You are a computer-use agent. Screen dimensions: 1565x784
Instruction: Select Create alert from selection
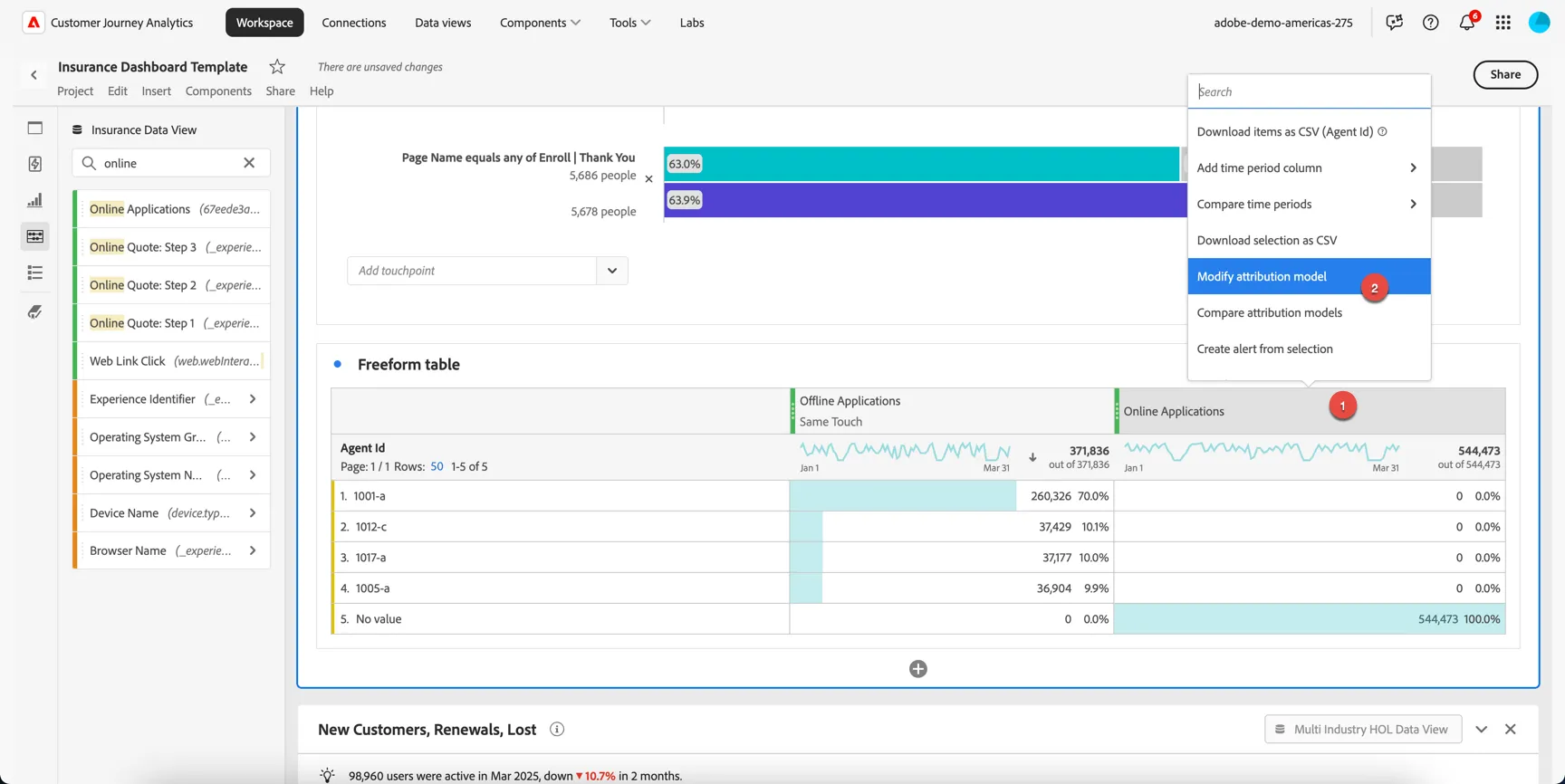(1309, 349)
